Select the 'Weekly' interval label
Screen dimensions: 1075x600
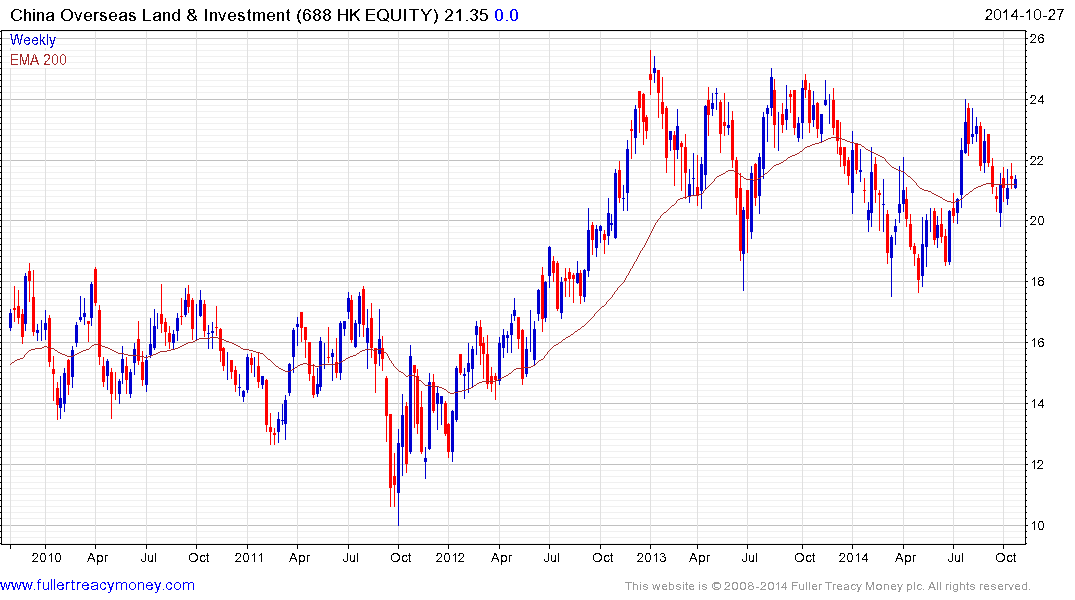pos(33,40)
